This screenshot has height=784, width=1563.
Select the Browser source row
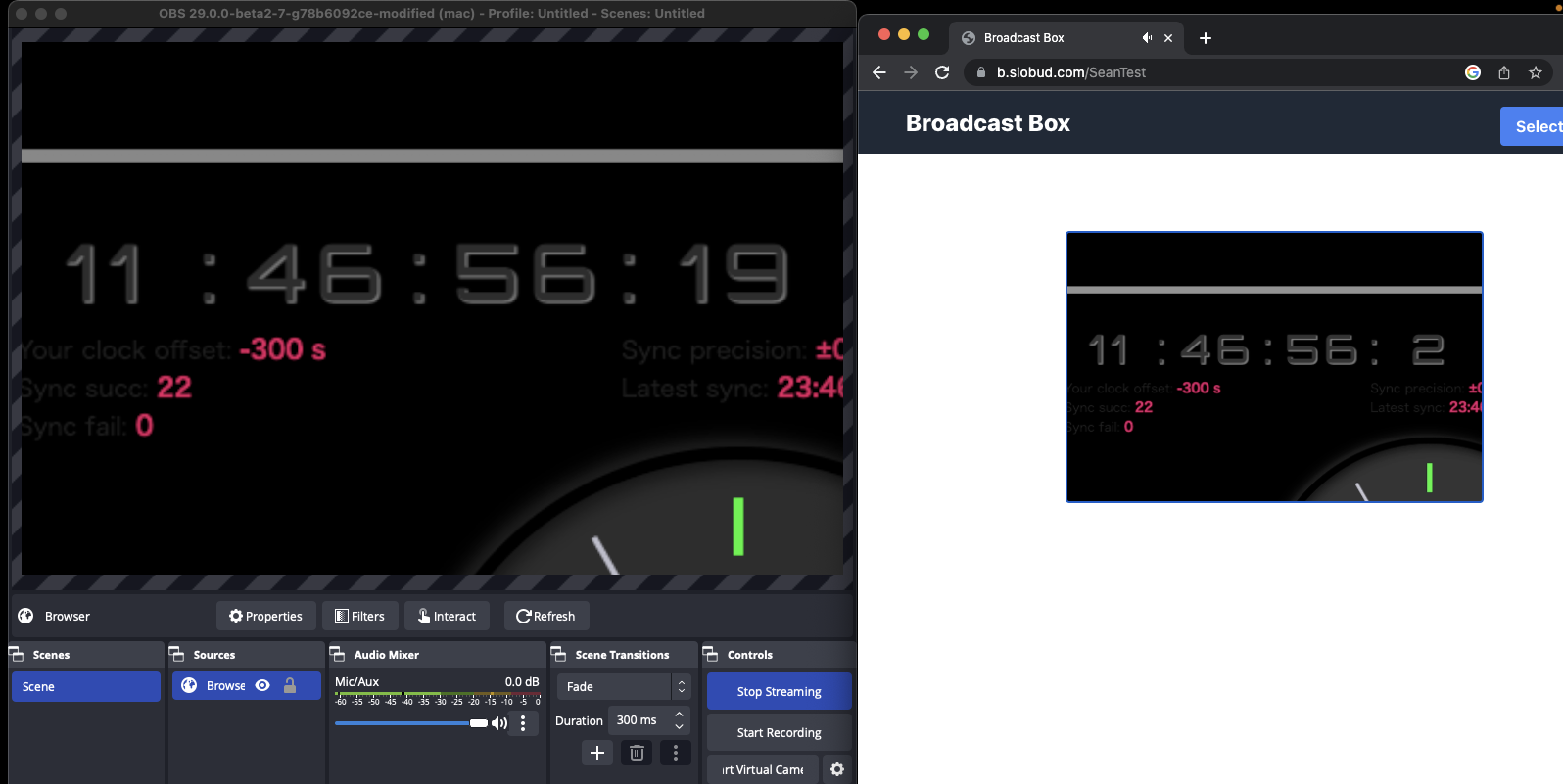(x=247, y=685)
